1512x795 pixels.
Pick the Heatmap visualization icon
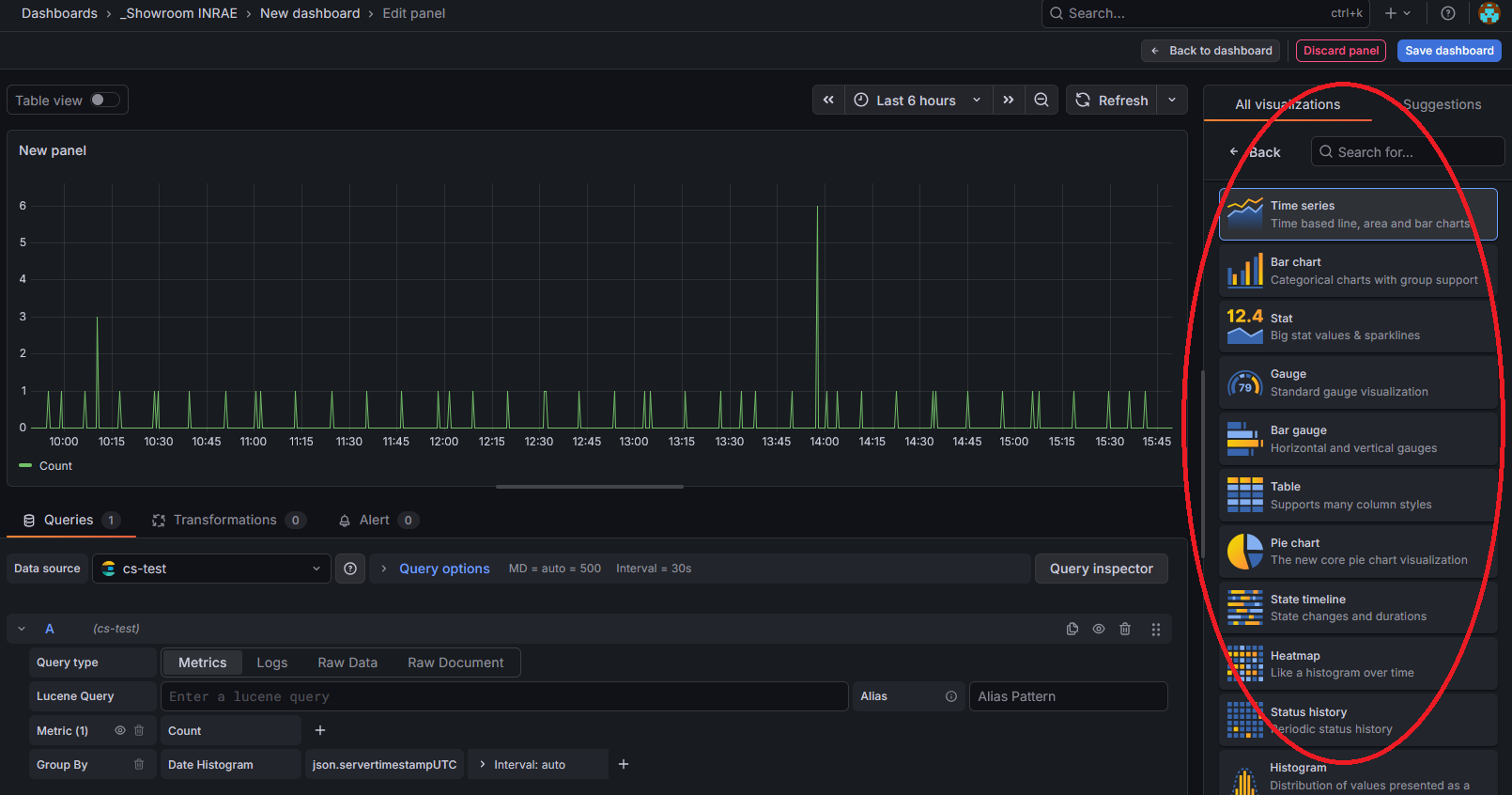coord(1245,664)
